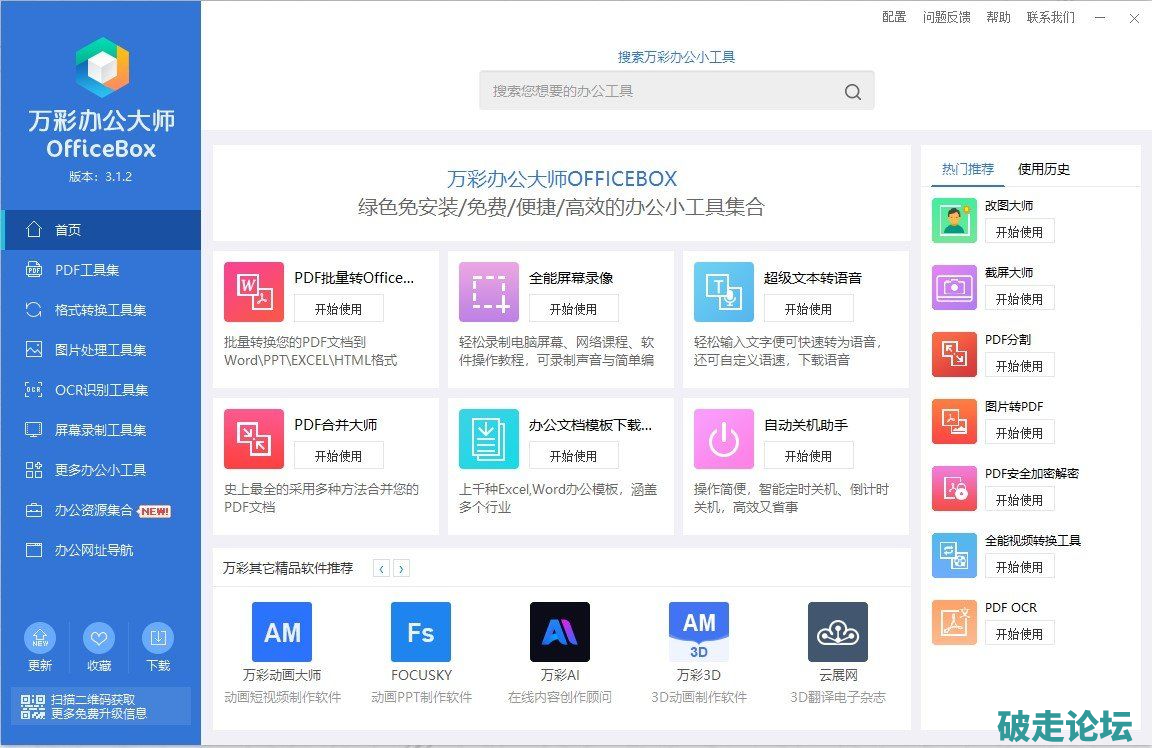Open the 全能屏幕录像 screen recorder icon
Image resolution: width=1152 pixels, height=748 pixels.
pos(488,292)
